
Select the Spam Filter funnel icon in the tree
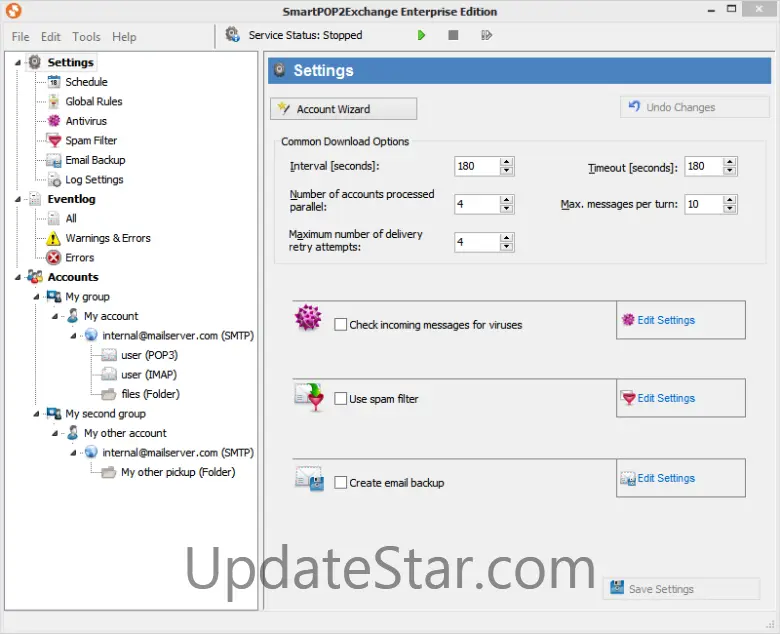(x=54, y=141)
